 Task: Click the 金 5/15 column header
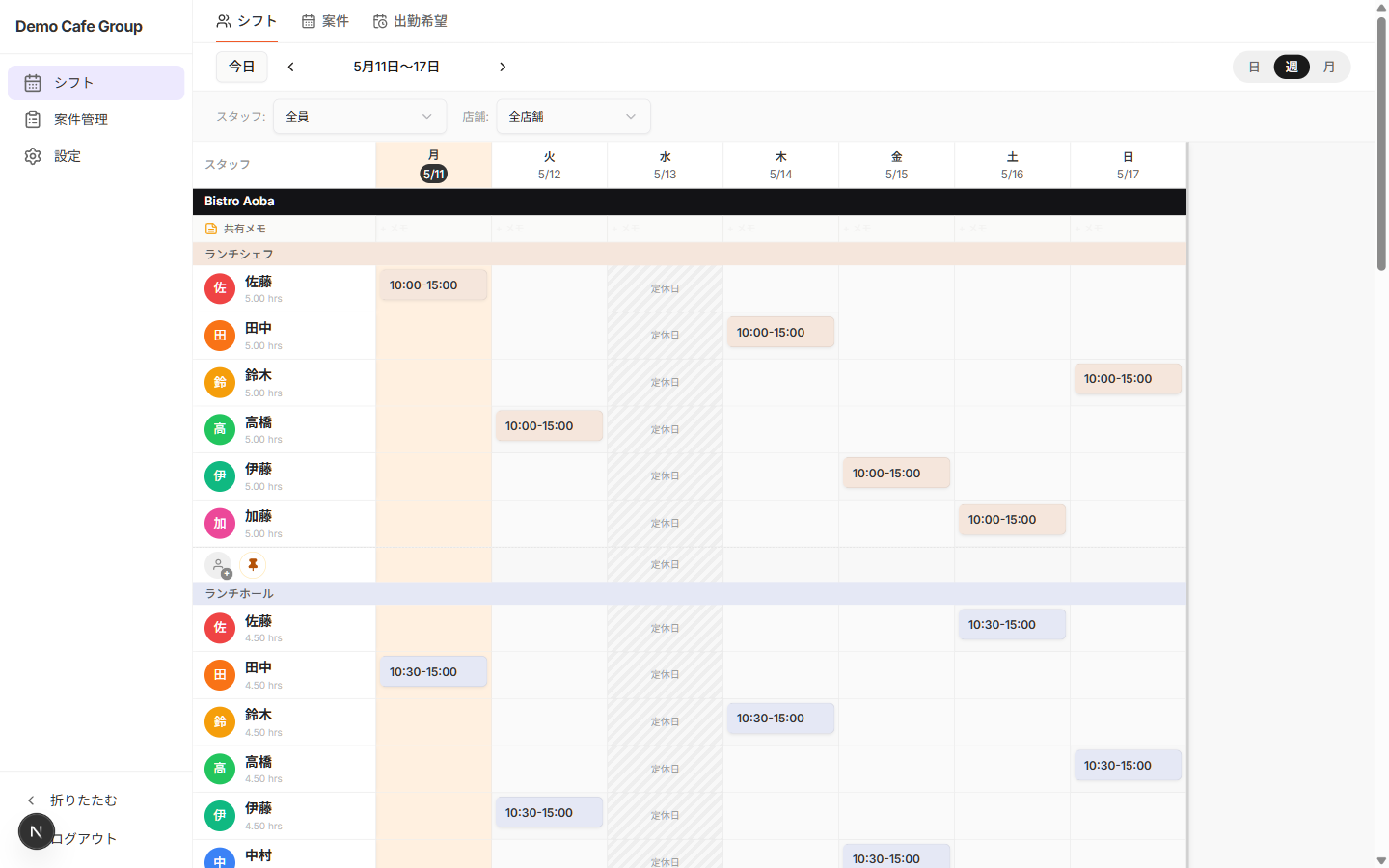coord(896,166)
